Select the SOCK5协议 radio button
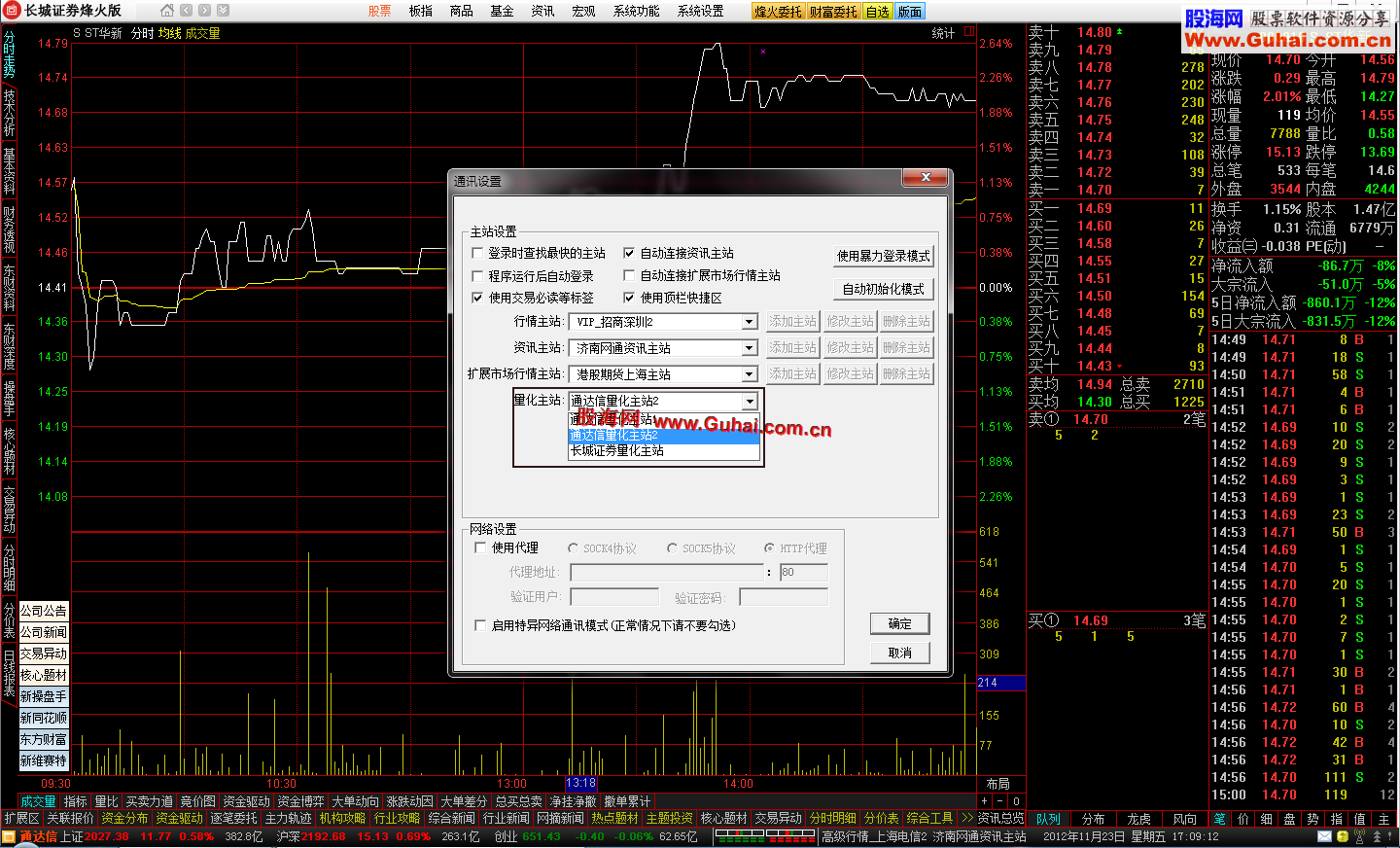The width and height of the screenshot is (1400, 848). pos(672,548)
